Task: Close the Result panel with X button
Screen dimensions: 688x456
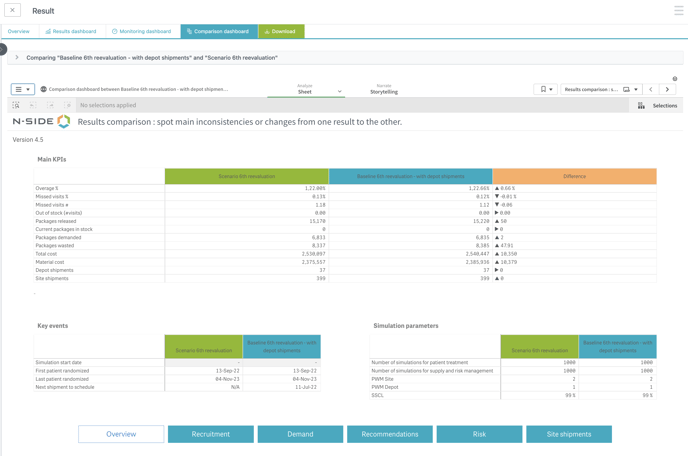Action: click(12, 11)
